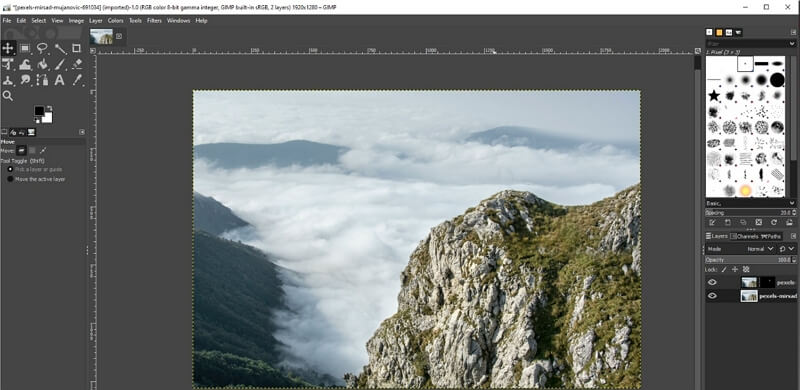Select the Text tool
Viewport: 800px width, 390px height.
click(x=59, y=80)
